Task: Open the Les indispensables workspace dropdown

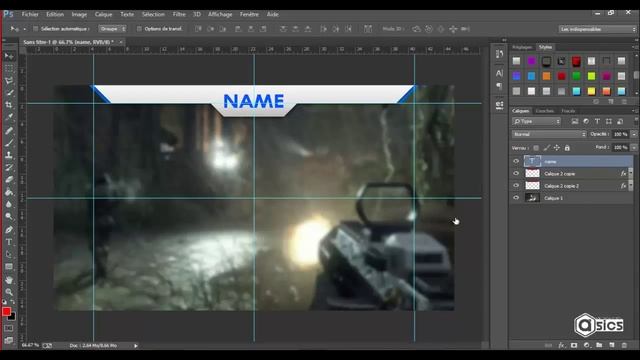Action: [598, 29]
